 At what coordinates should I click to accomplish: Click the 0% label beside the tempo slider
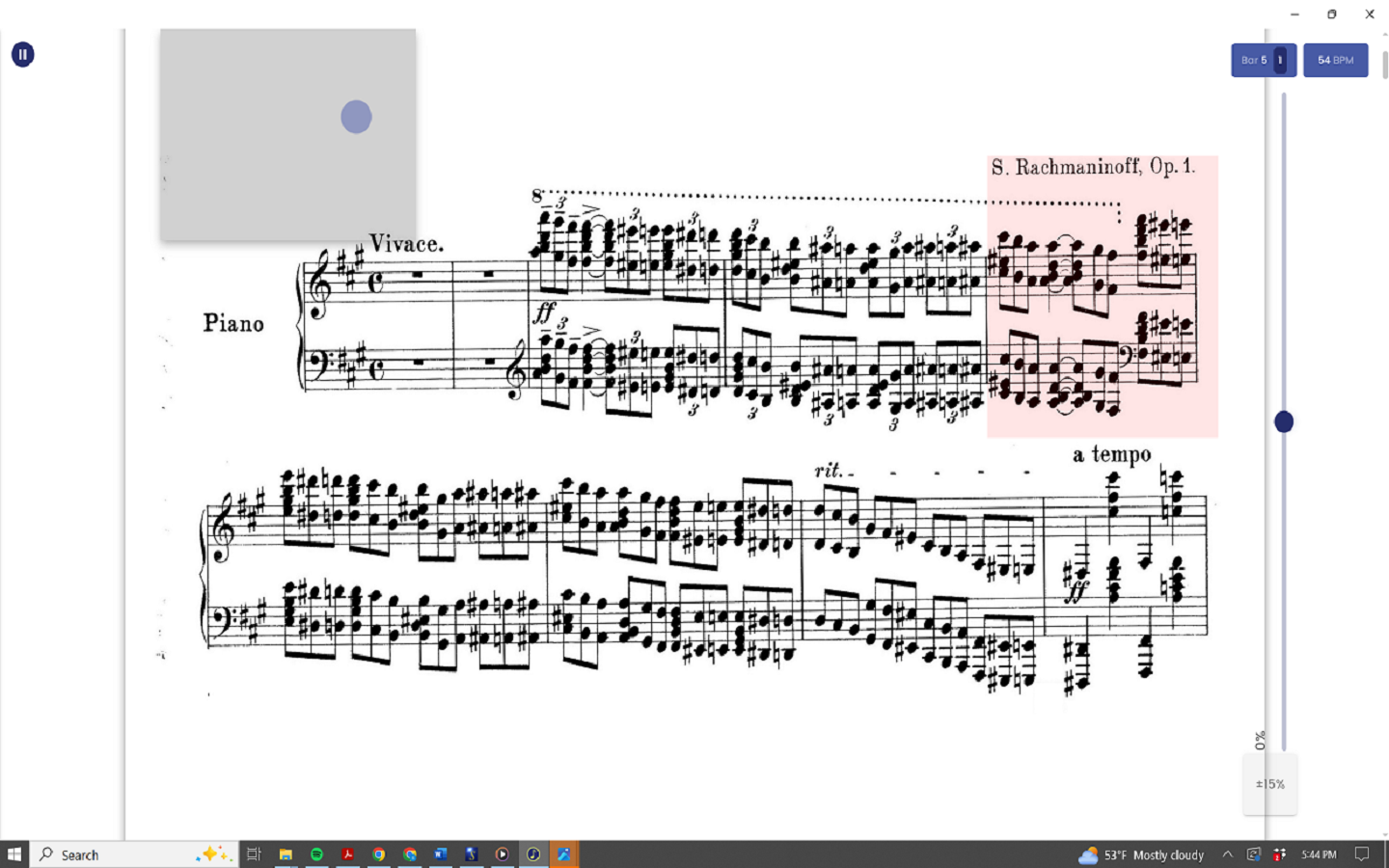point(1260,741)
